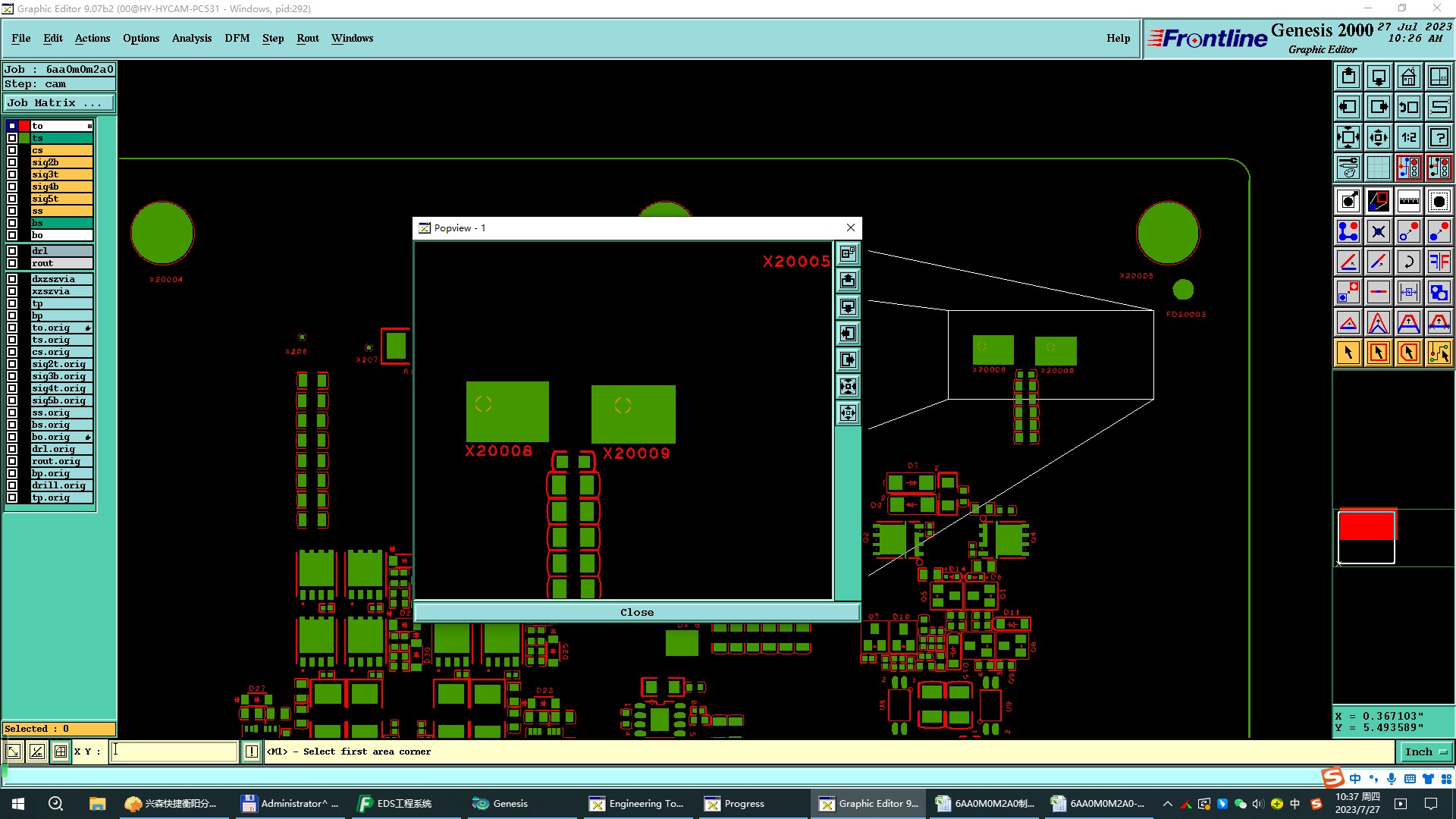The image size is (1456, 819).
Task: Click zoom-fit icon in Popview sidebar
Action: coord(848,387)
